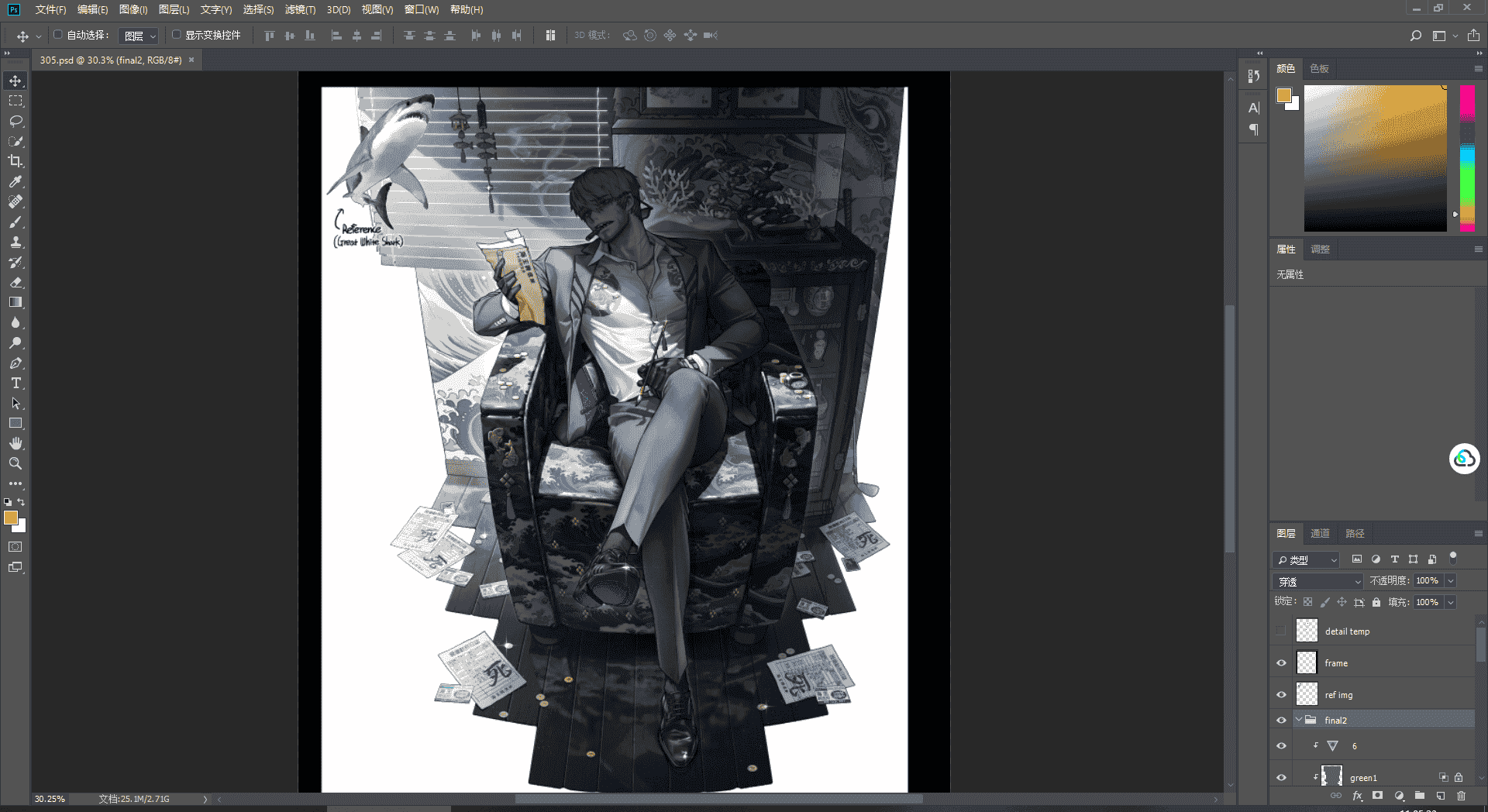Select the Move tool in the toolbox

tap(15, 81)
